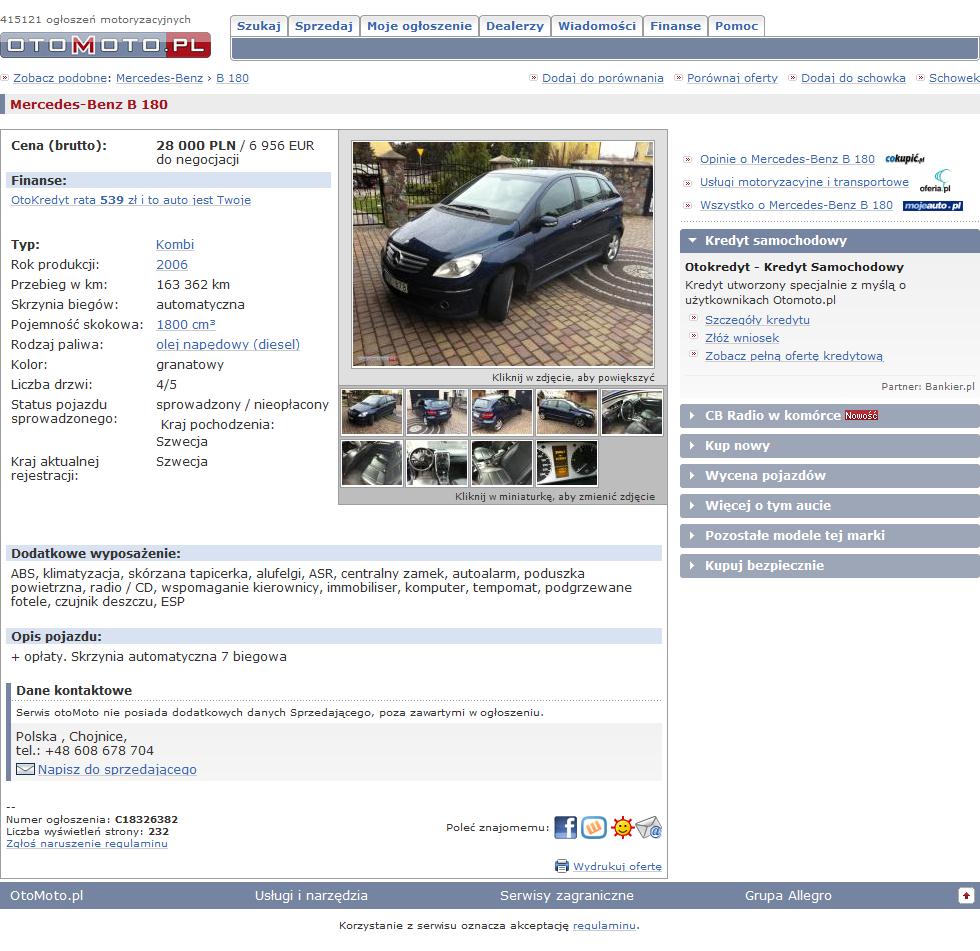Viewport: 980px width, 951px height.
Task: Select the second thumbnail, car rear view
Action: click(x=437, y=412)
